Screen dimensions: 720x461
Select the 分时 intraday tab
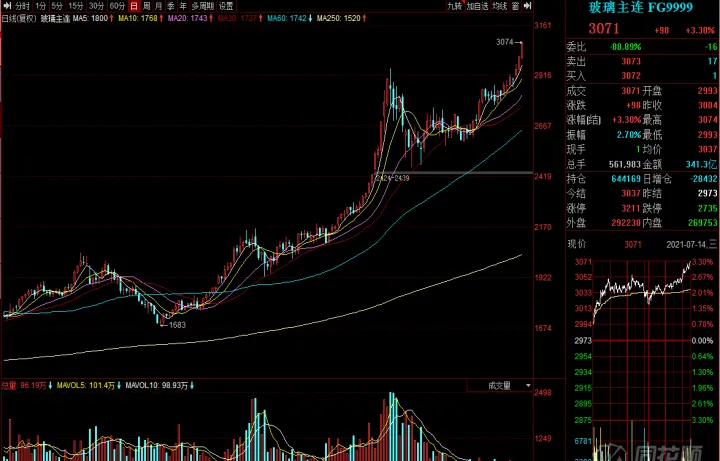coord(22,6)
